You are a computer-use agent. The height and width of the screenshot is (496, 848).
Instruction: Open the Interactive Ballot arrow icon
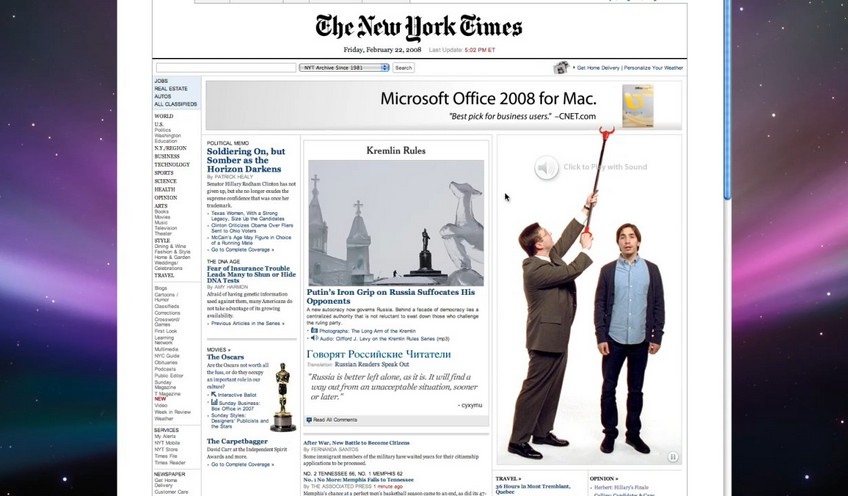(214, 394)
